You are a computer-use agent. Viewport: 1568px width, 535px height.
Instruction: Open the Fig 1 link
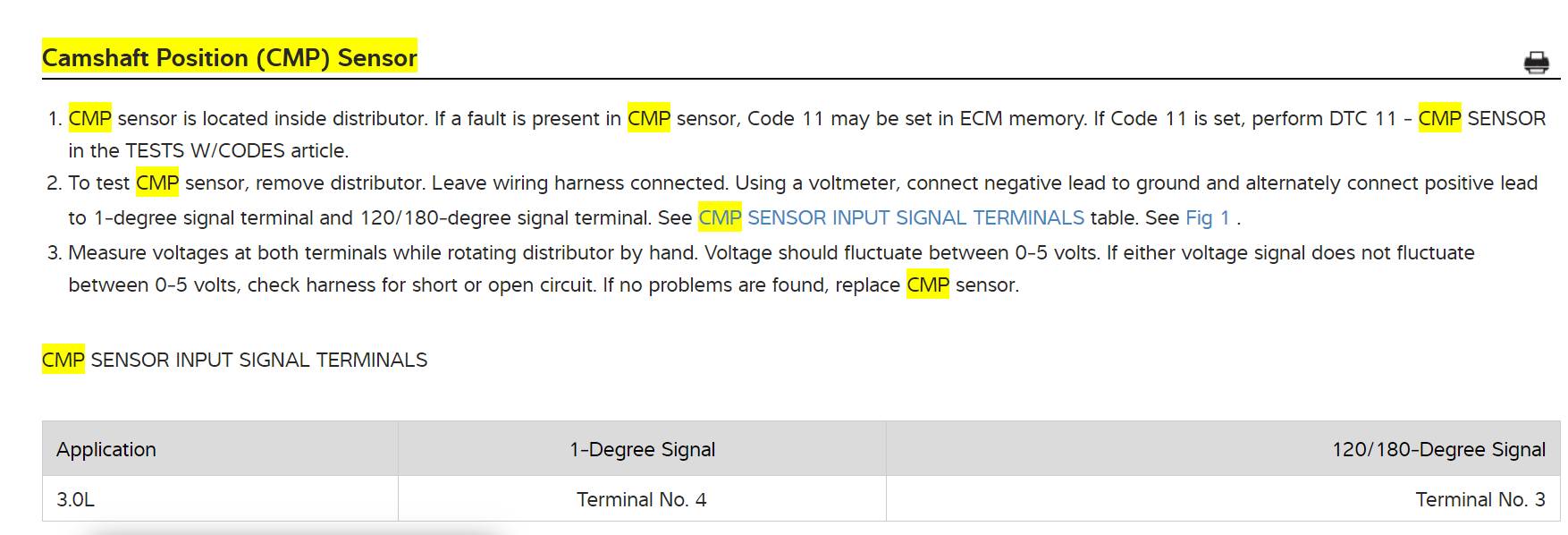pyautogui.click(x=1207, y=218)
